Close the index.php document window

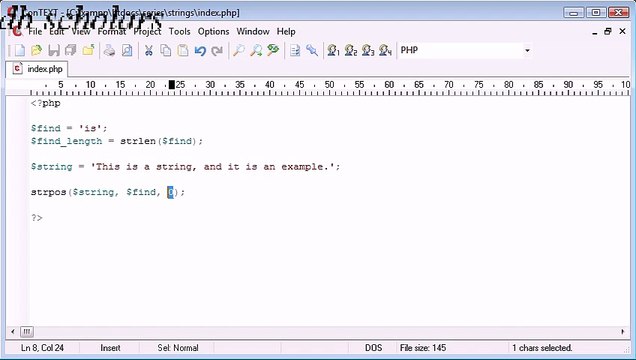tap(623, 32)
